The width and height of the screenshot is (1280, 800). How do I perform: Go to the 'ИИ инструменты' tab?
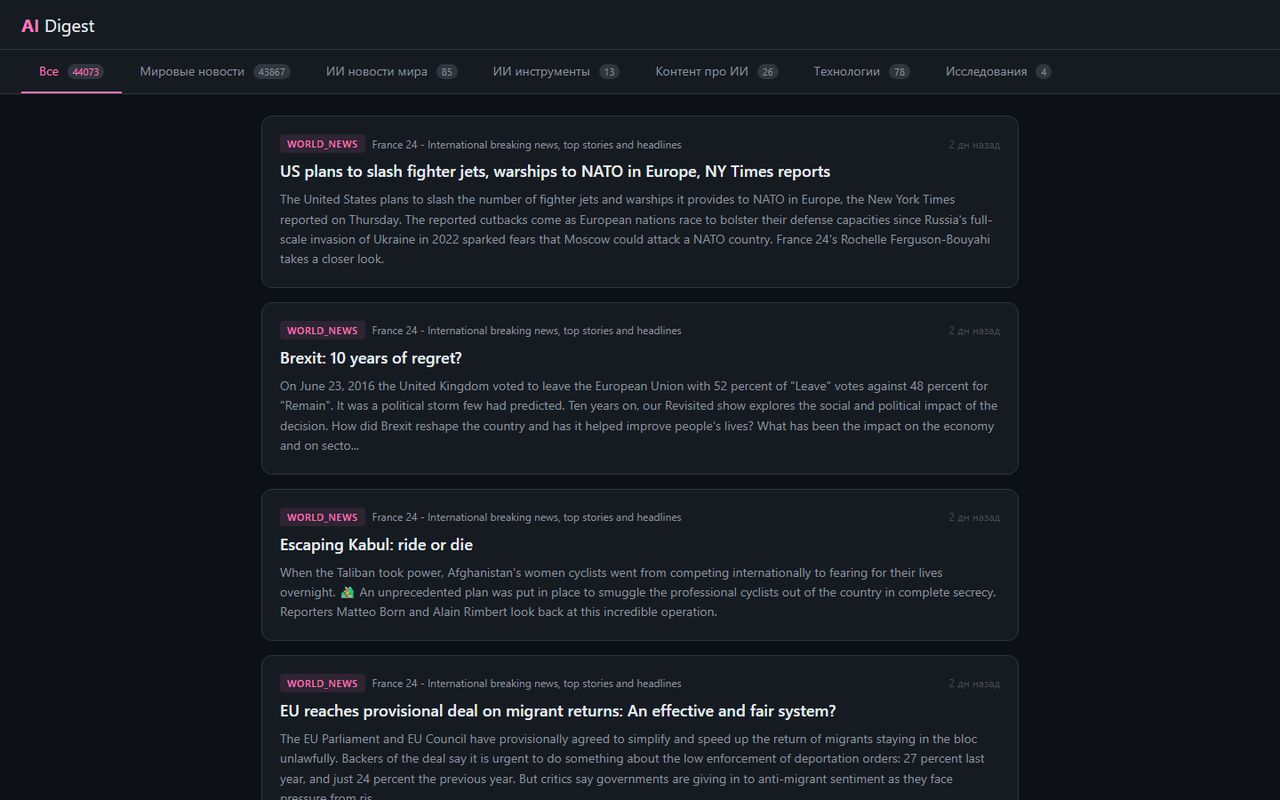point(556,72)
